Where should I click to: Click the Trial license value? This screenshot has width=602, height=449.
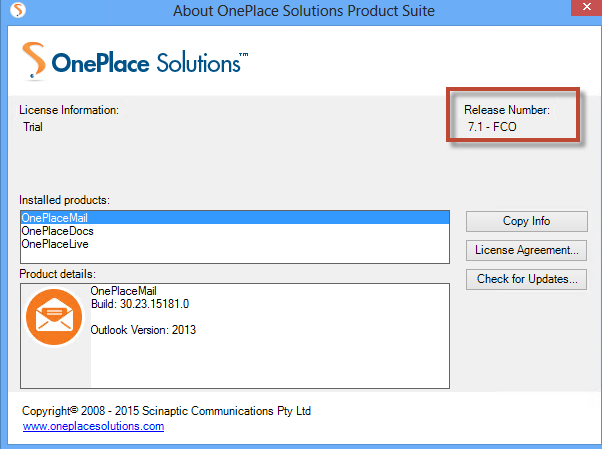[33, 127]
